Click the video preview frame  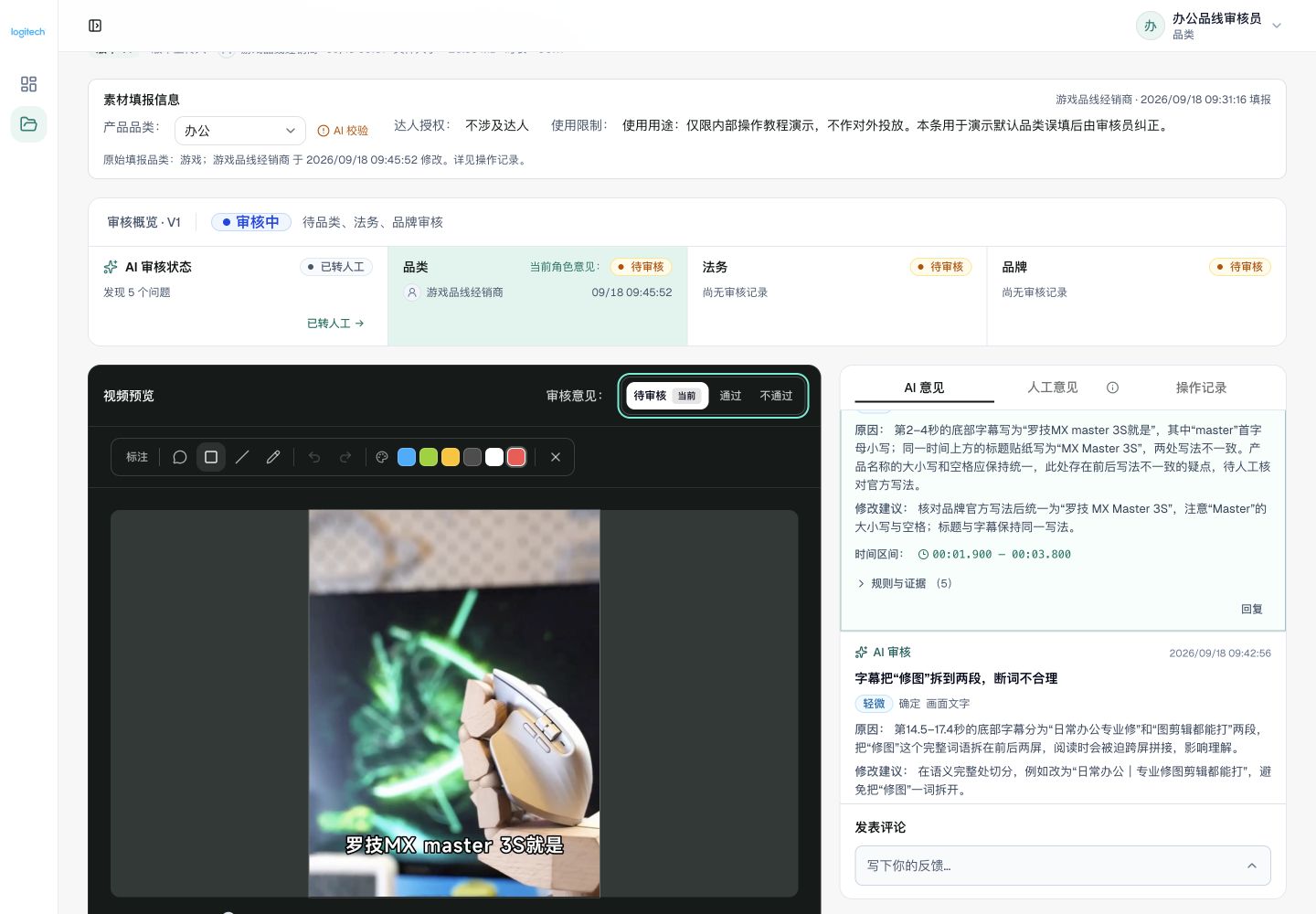[454, 703]
